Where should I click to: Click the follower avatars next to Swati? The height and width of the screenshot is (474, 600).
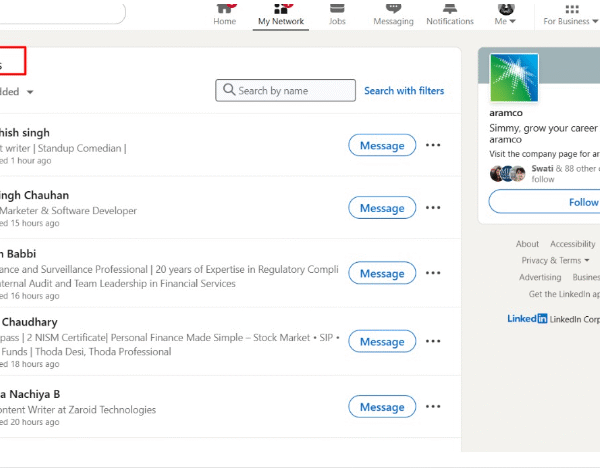pyautogui.click(x=508, y=174)
